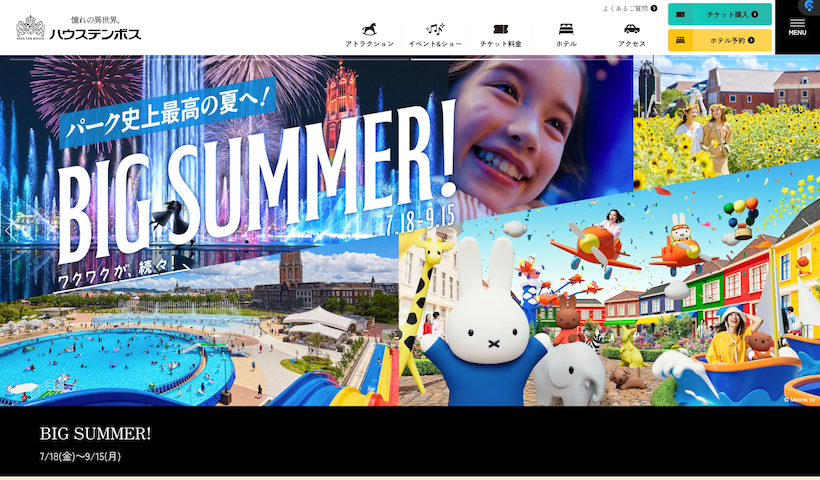Screen dimensions: 820x480
Task: Click the car icon for Access
Action: click(x=631, y=28)
